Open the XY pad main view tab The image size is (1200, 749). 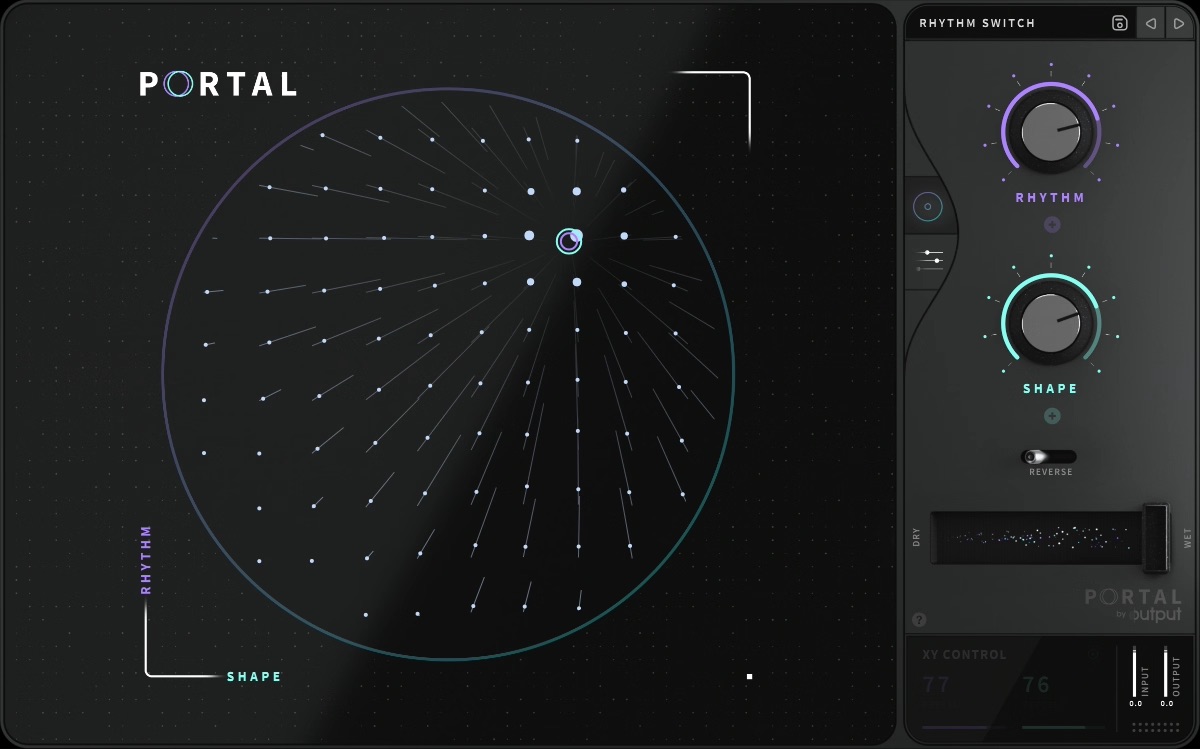click(927, 207)
